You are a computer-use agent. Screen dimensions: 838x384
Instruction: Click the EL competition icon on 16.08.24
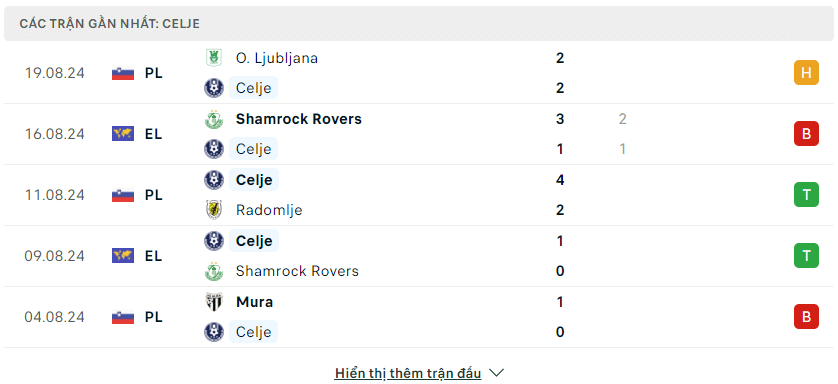[x=123, y=134]
